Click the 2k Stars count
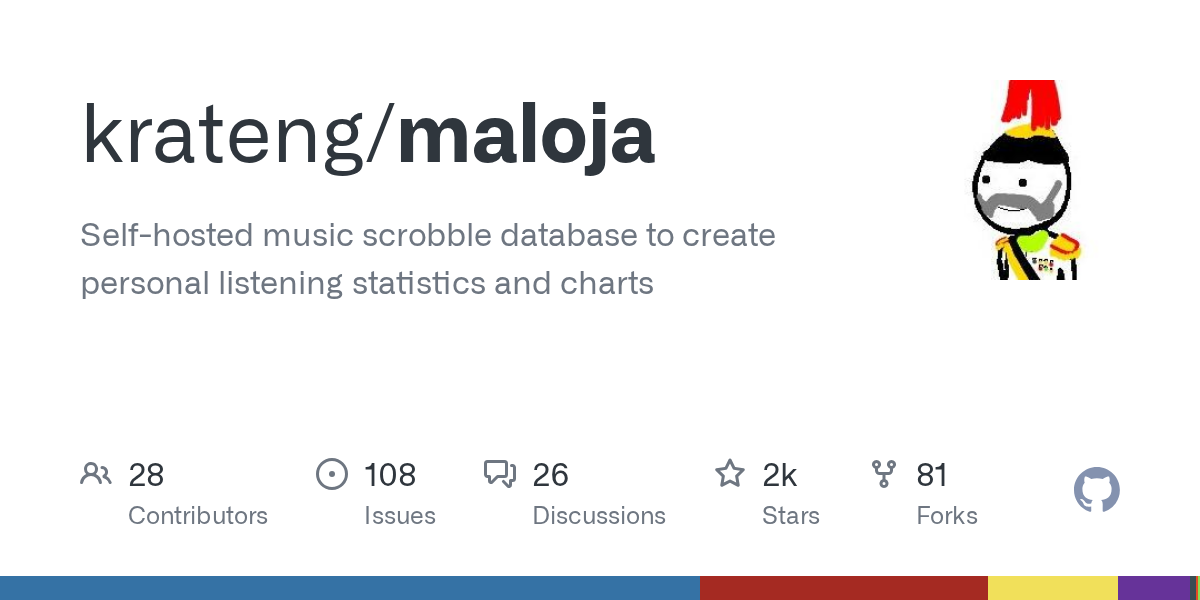This screenshot has height=600, width=1200. [780, 475]
